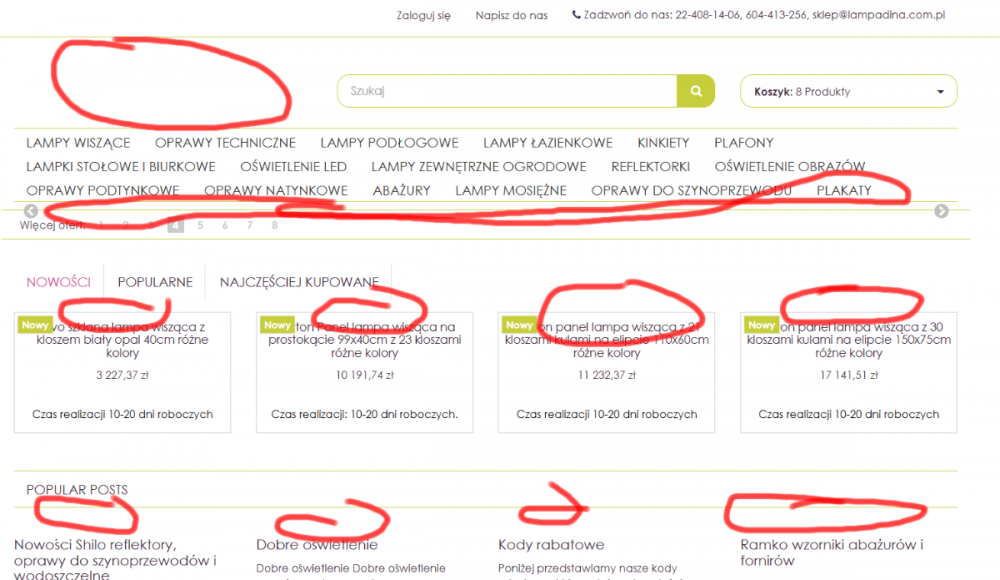This screenshot has height=580, width=1000.
Task: Expand the Koszyk cart dropdown
Action: (940, 92)
